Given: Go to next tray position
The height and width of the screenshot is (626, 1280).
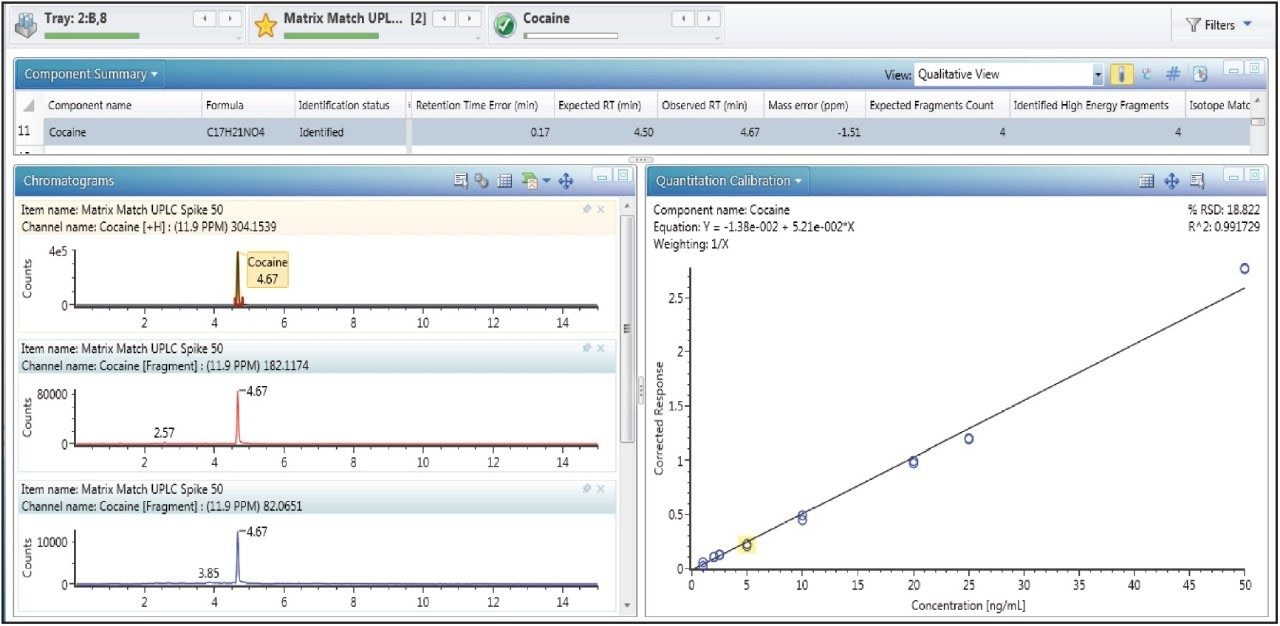Looking at the screenshot, I should pyautogui.click(x=230, y=19).
